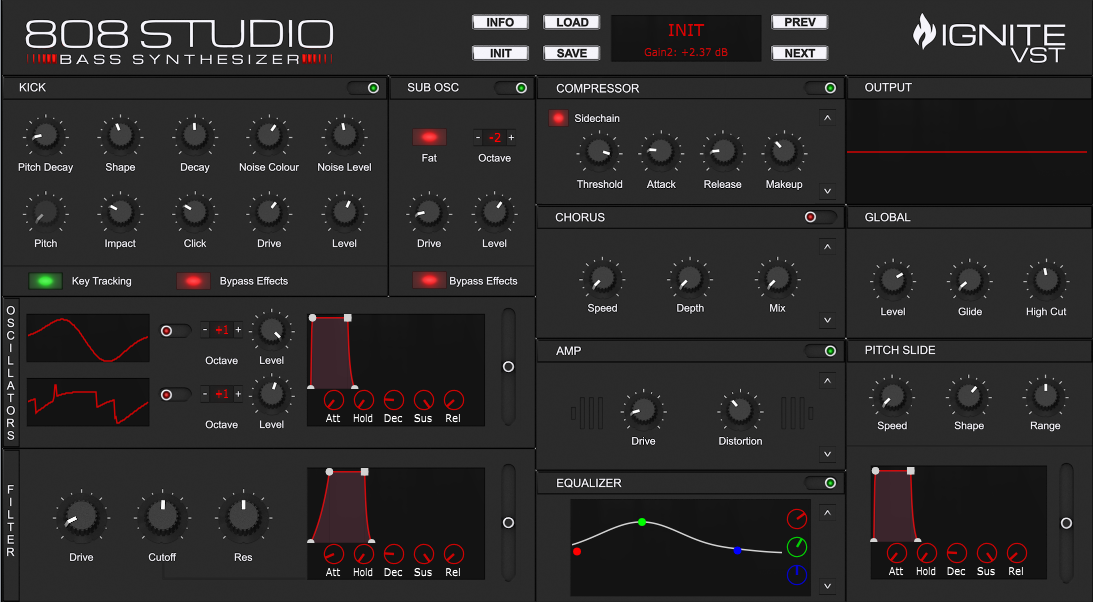
Task: Toggle the sine oscillator on/off switch
Action: (x=175, y=331)
